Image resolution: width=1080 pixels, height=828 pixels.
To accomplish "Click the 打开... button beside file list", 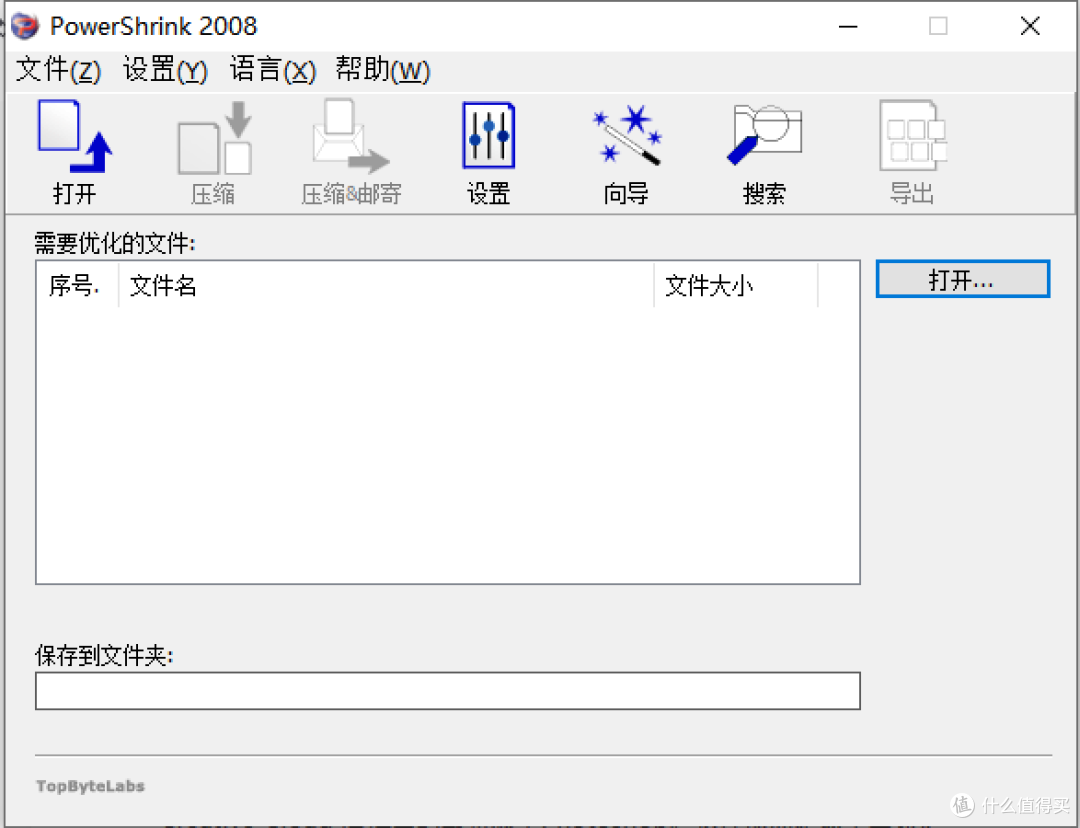I will (963, 279).
